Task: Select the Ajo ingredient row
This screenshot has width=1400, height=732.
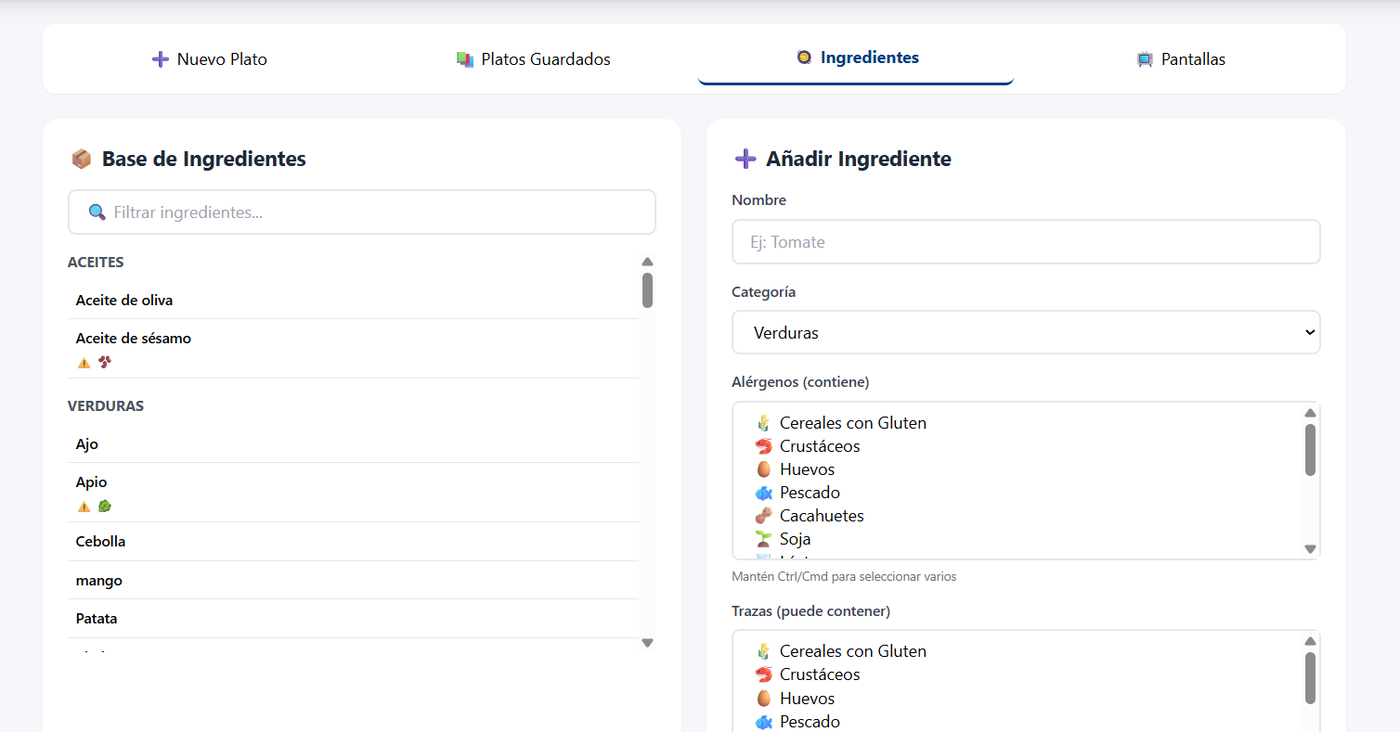Action: click(x=353, y=444)
